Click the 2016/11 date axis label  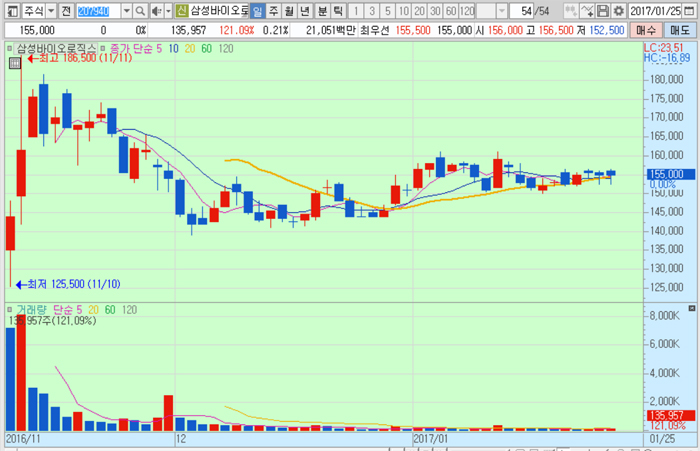[x=23, y=439]
